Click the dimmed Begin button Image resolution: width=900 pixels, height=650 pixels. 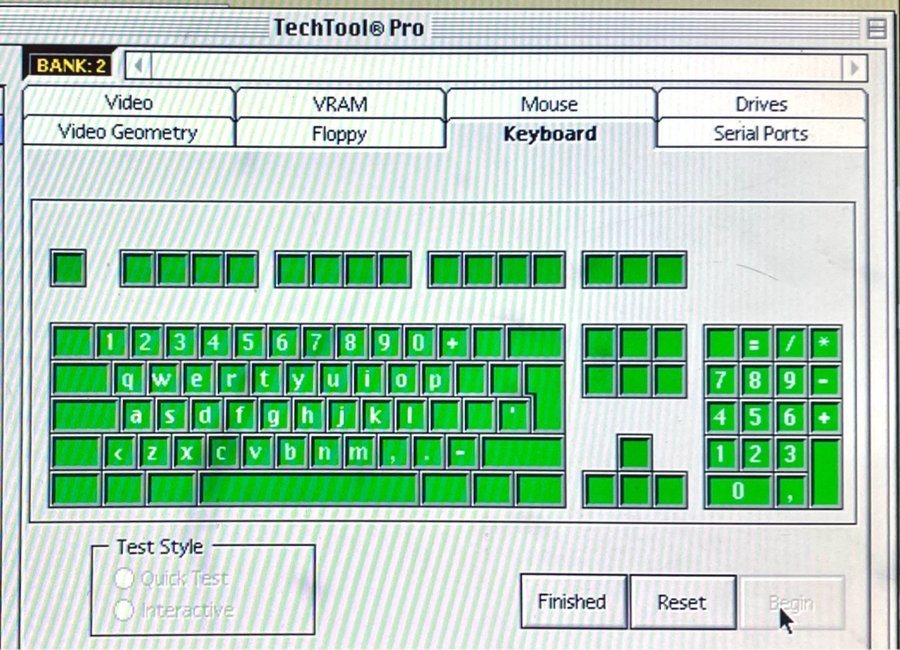click(792, 602)
